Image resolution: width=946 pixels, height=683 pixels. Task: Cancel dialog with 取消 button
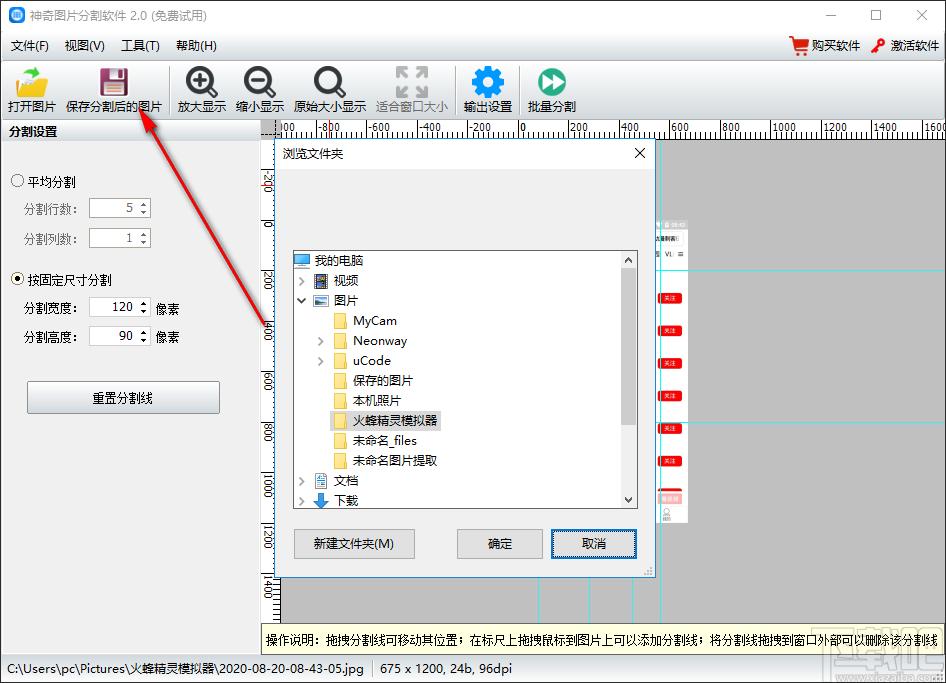594,544
